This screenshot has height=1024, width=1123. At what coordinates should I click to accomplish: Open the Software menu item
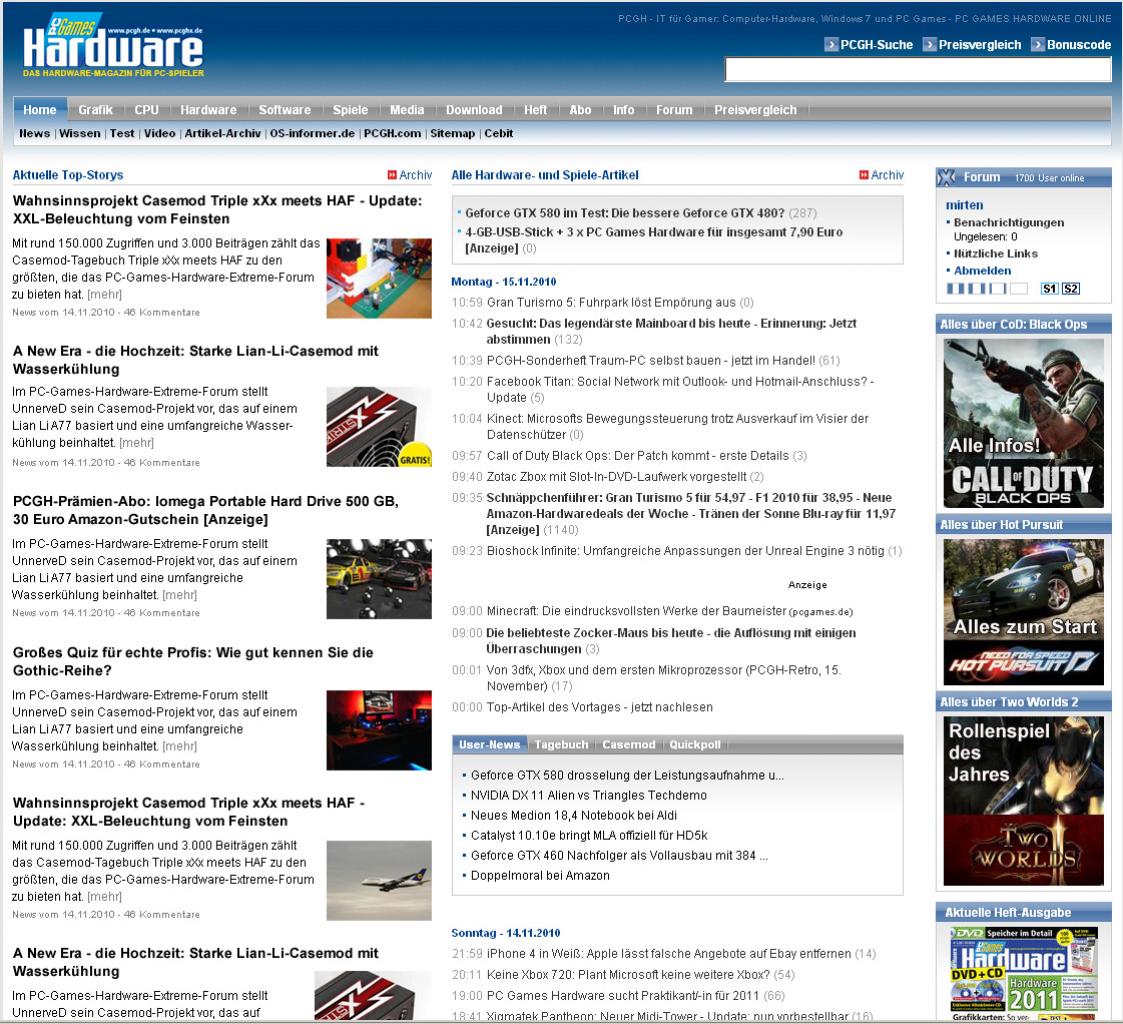(284, 110)
